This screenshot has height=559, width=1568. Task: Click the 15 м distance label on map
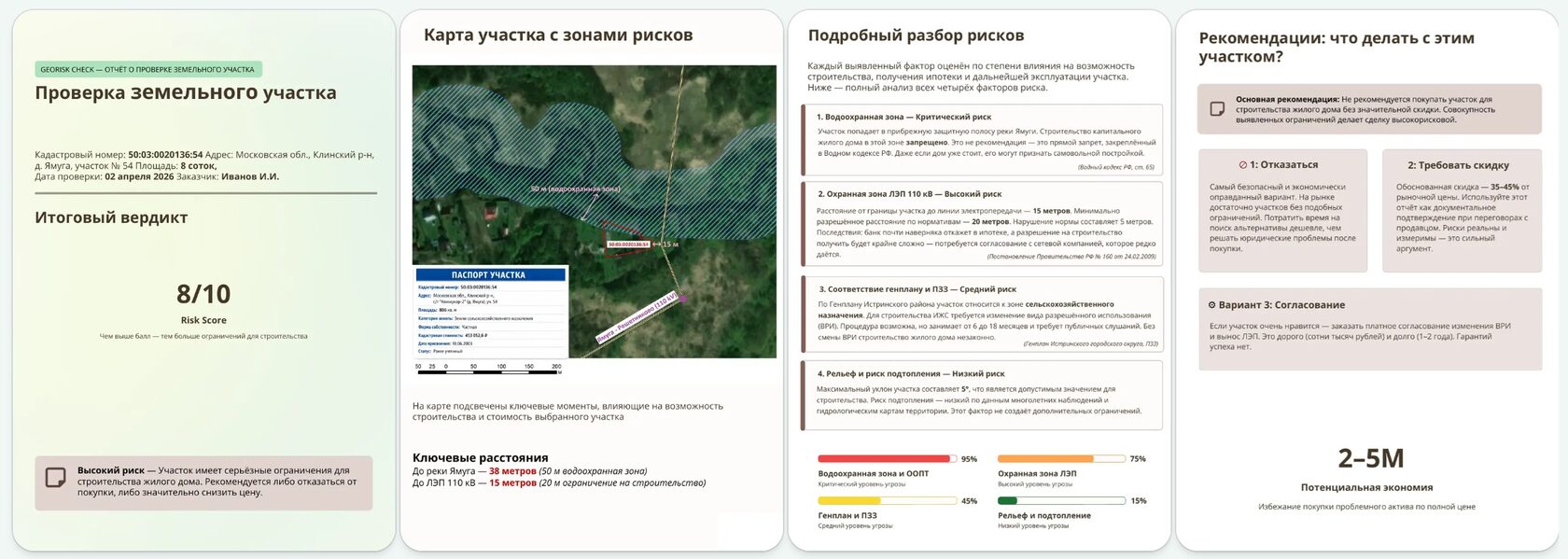coord(670,245)
